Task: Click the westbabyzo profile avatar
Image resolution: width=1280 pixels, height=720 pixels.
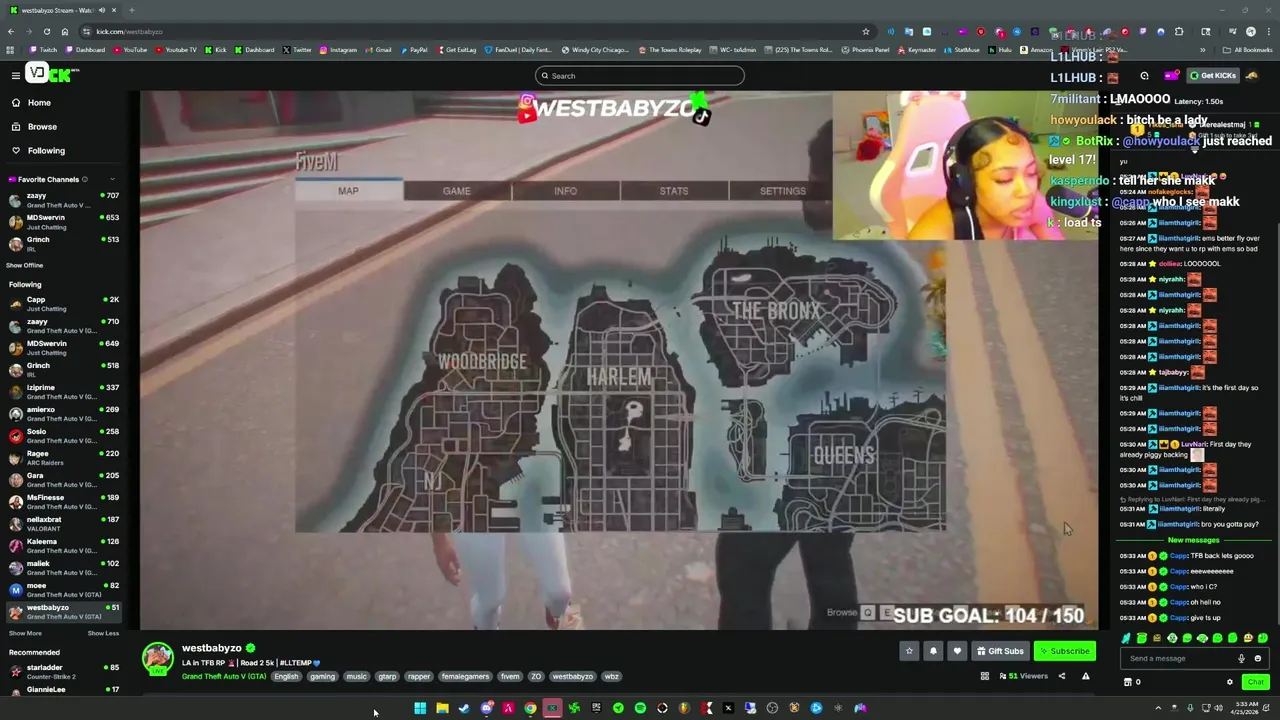Action: (157, 658)
